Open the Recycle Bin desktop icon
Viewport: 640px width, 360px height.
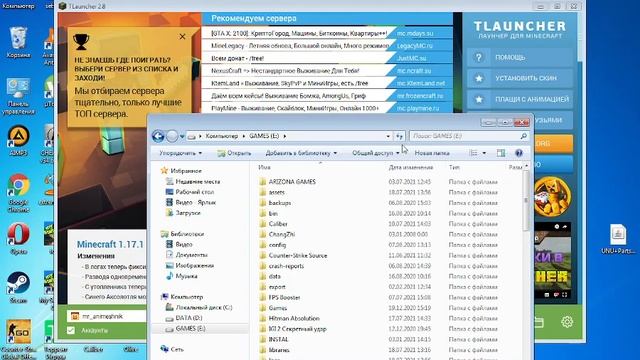18,42
